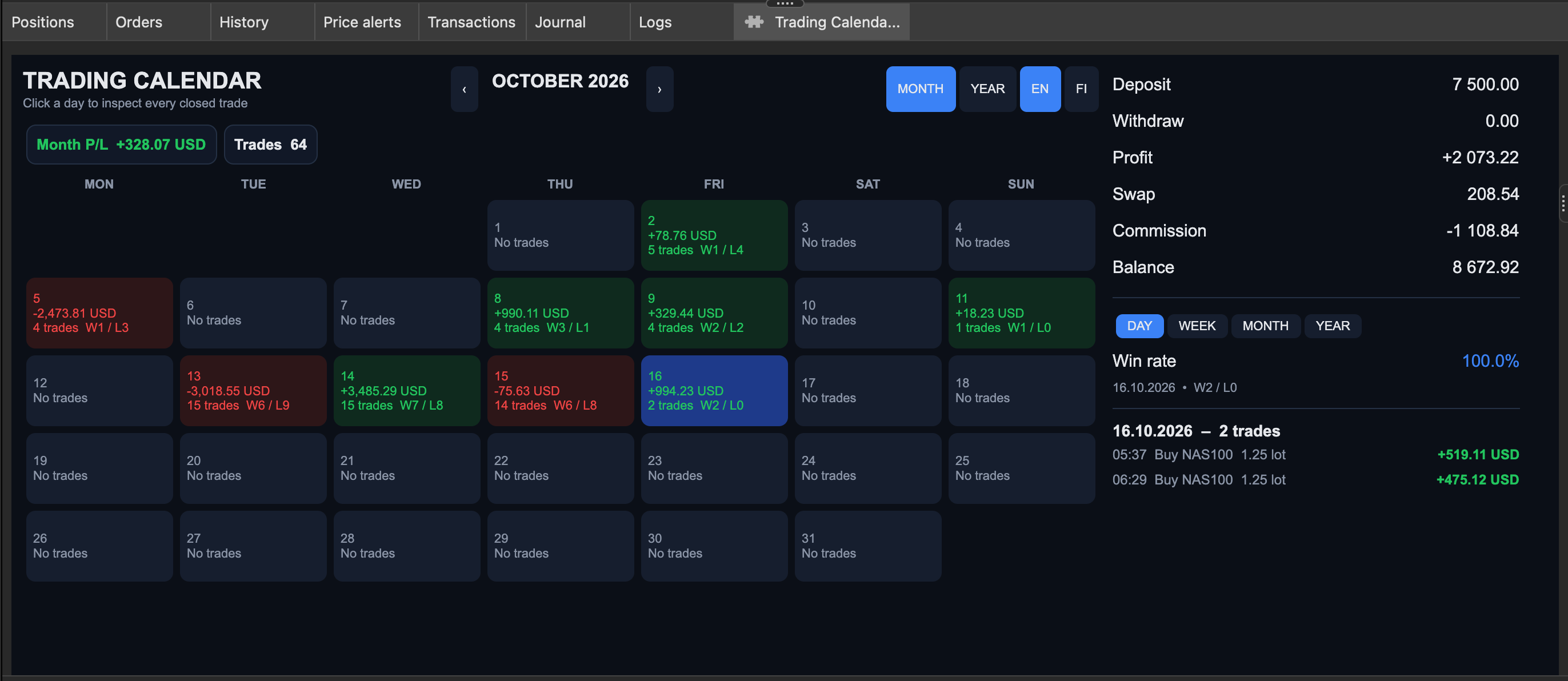
Task: Go to previous month with left chevron
Action: pos(465,89)
